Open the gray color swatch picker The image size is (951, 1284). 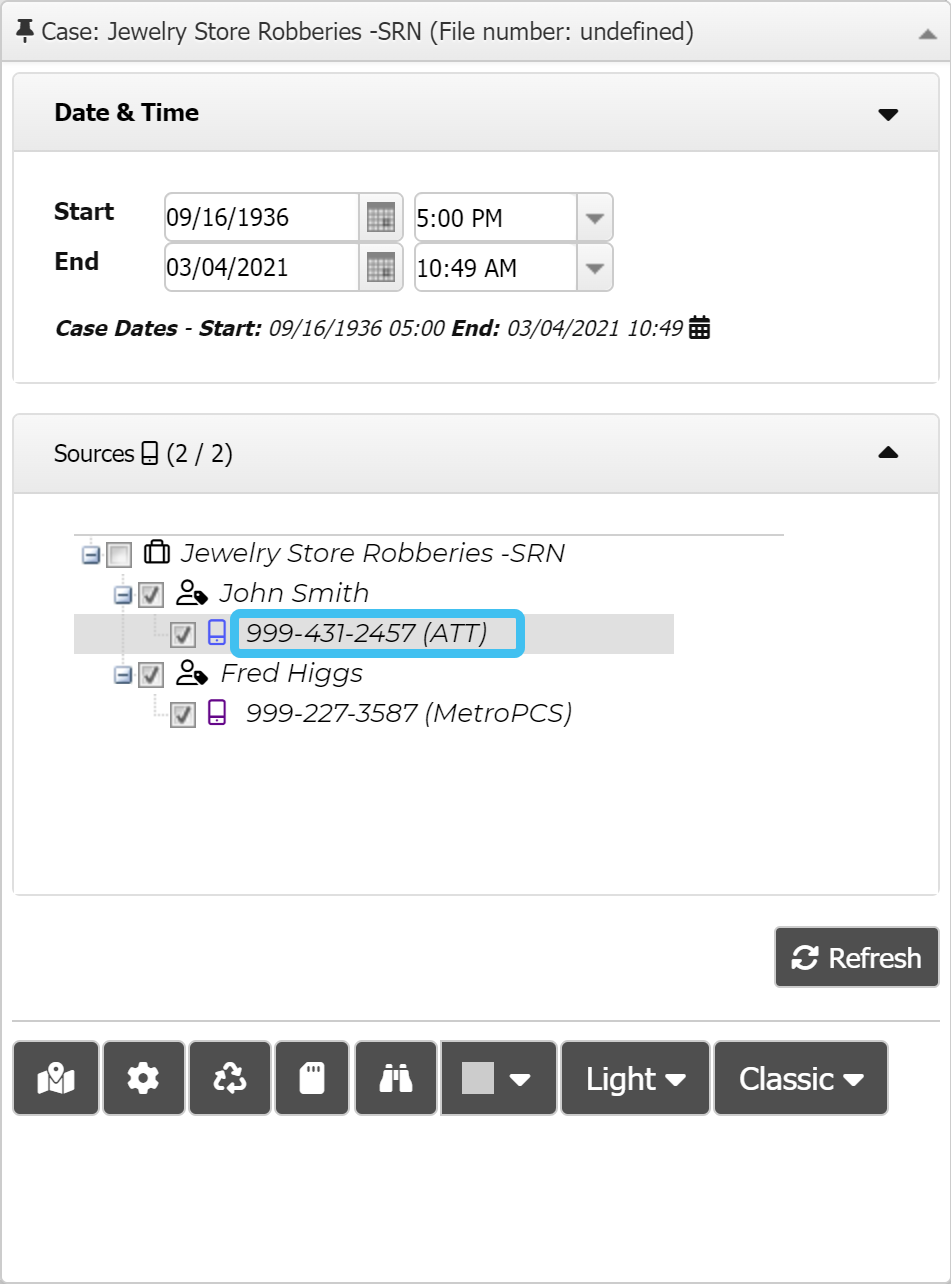(x=498, y=1078)
